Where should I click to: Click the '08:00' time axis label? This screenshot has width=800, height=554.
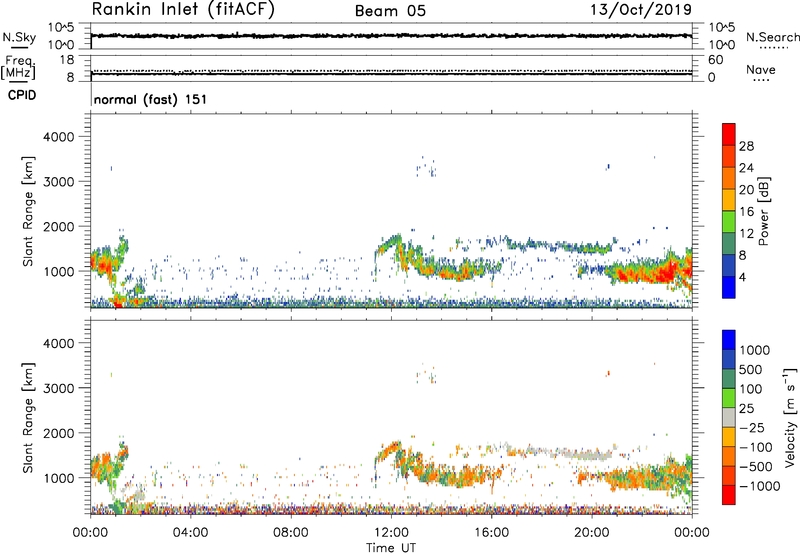[291, 533]
